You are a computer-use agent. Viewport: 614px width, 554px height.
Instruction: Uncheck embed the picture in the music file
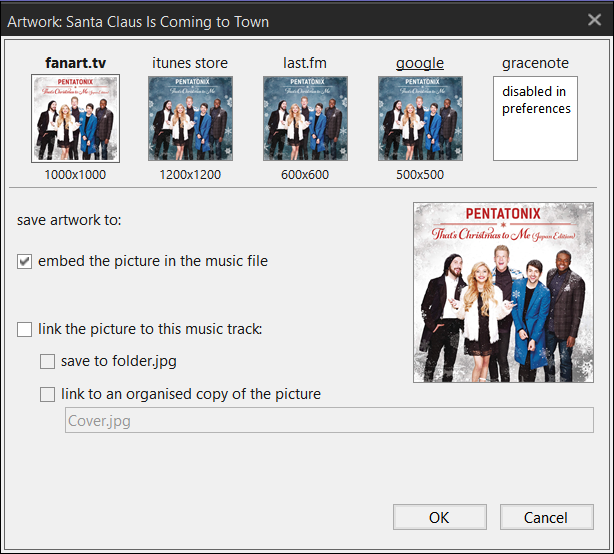(x=24, y=261)
